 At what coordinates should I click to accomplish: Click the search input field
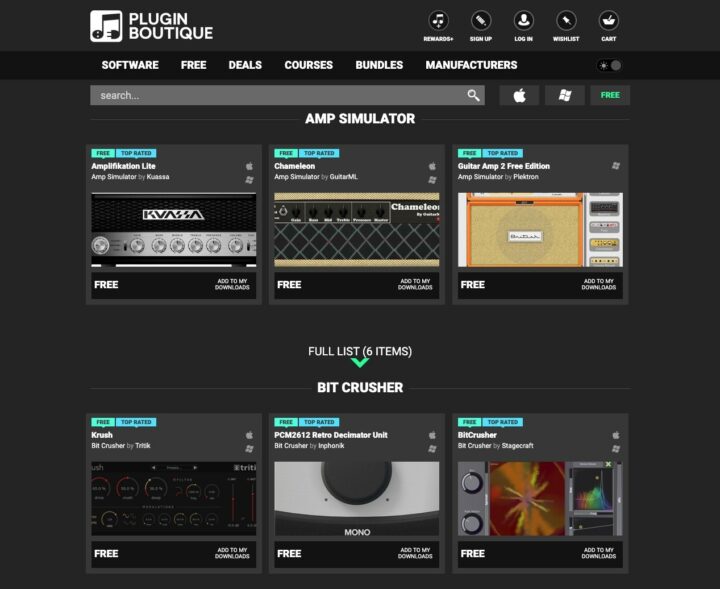275,96
